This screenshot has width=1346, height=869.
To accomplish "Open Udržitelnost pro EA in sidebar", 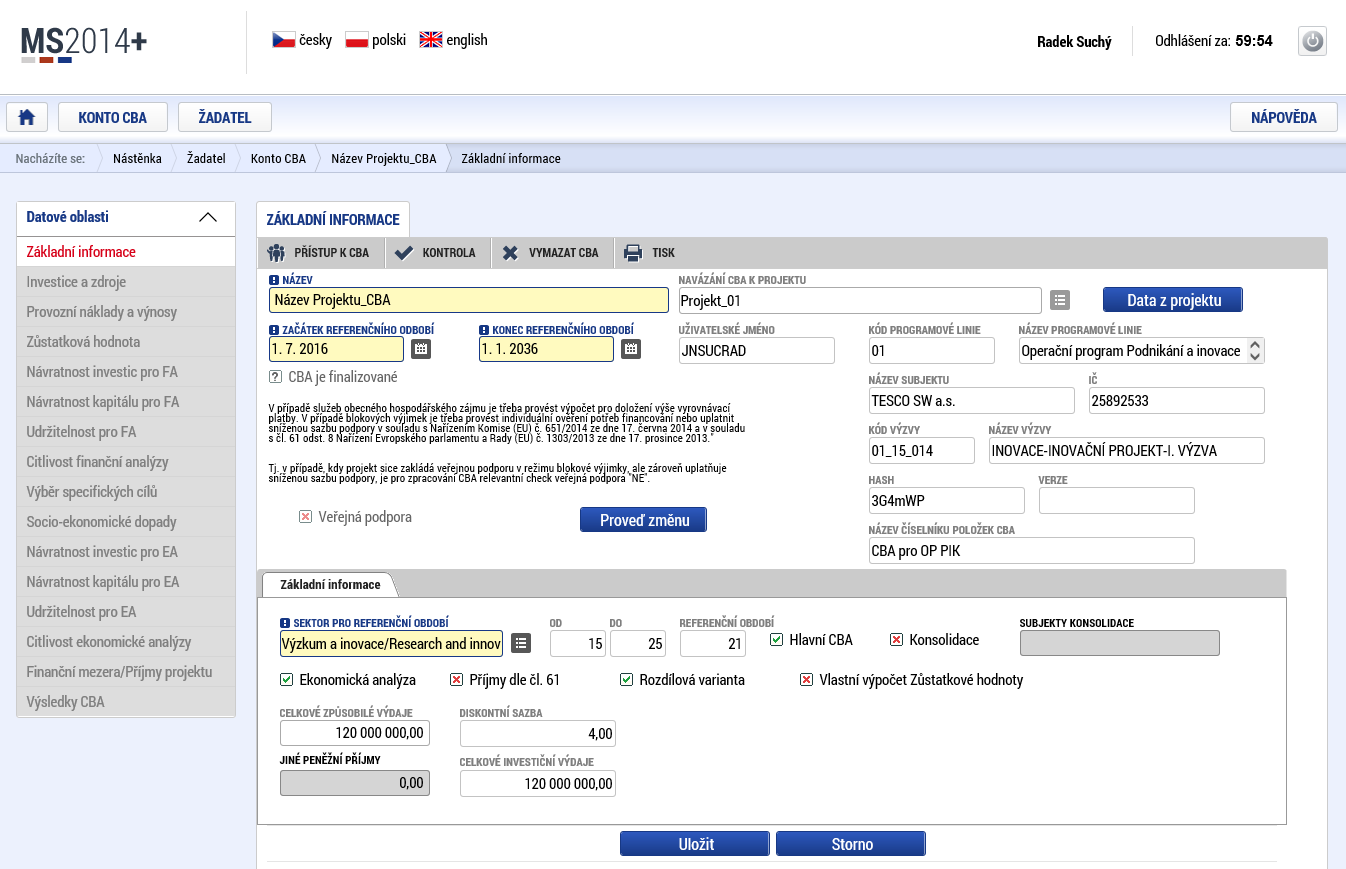I will 126,612.
